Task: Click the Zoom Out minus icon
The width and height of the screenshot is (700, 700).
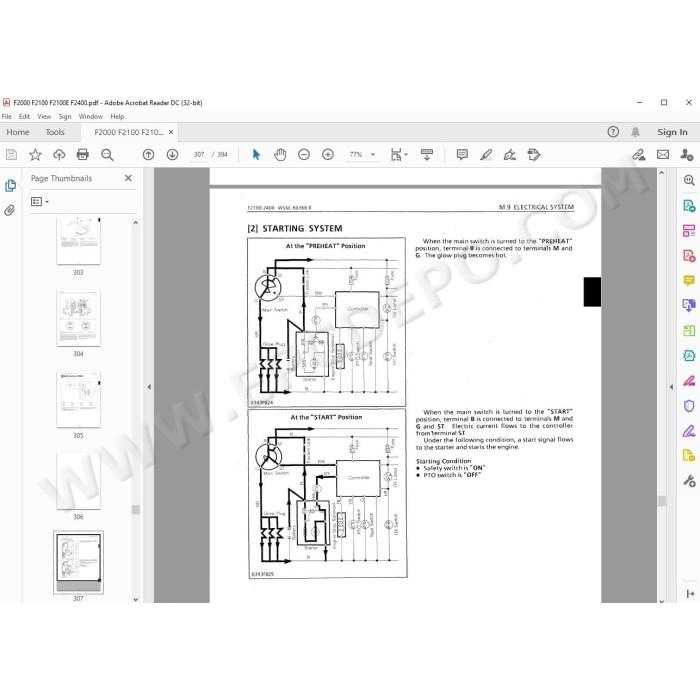Action: [x=304, y=154]
